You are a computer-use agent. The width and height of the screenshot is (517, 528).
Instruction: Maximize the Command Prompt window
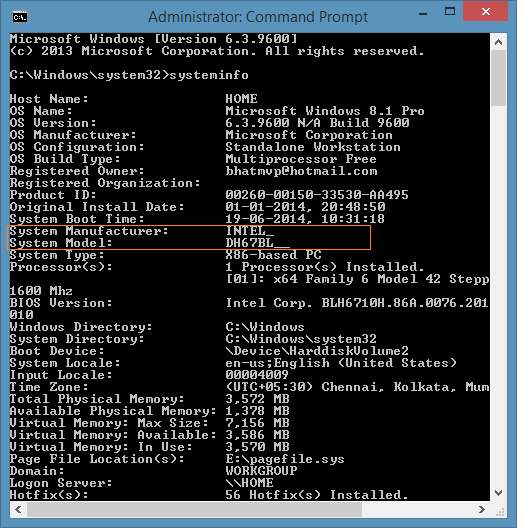click(x=450, y=12)
